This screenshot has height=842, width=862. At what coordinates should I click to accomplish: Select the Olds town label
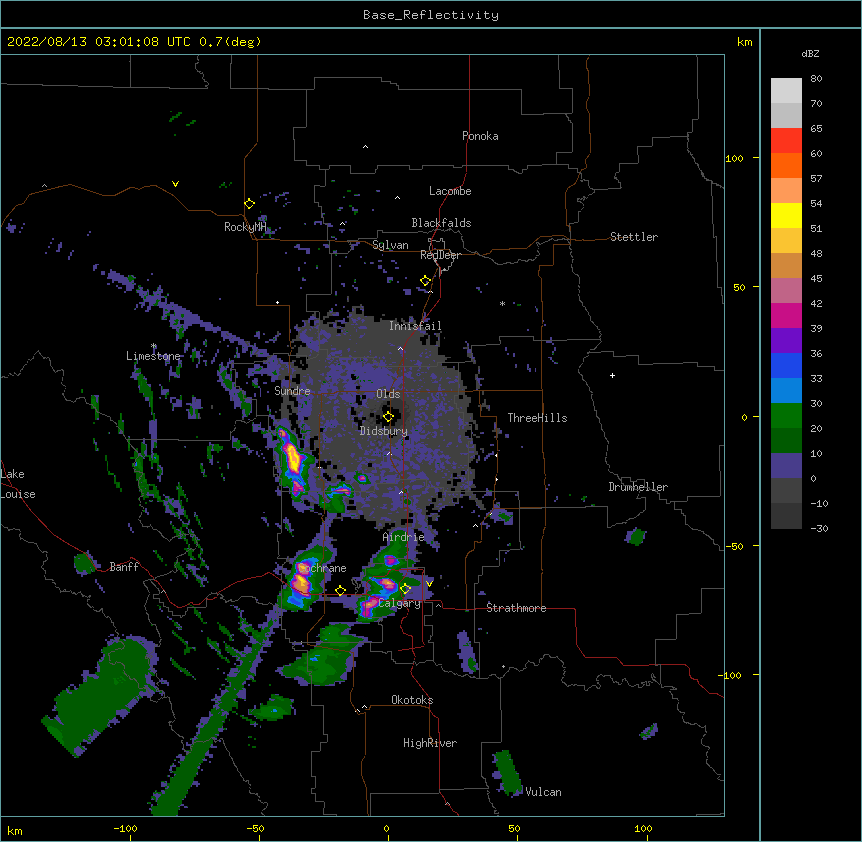[x=388, y=394]
